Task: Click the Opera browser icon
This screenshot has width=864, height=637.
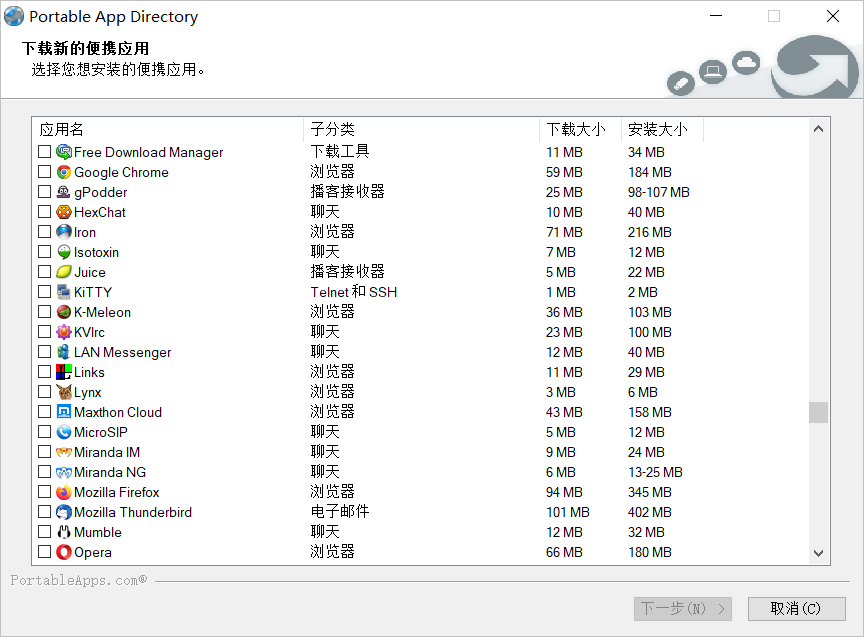Action: pyautogui.click(x=64, y=552)
